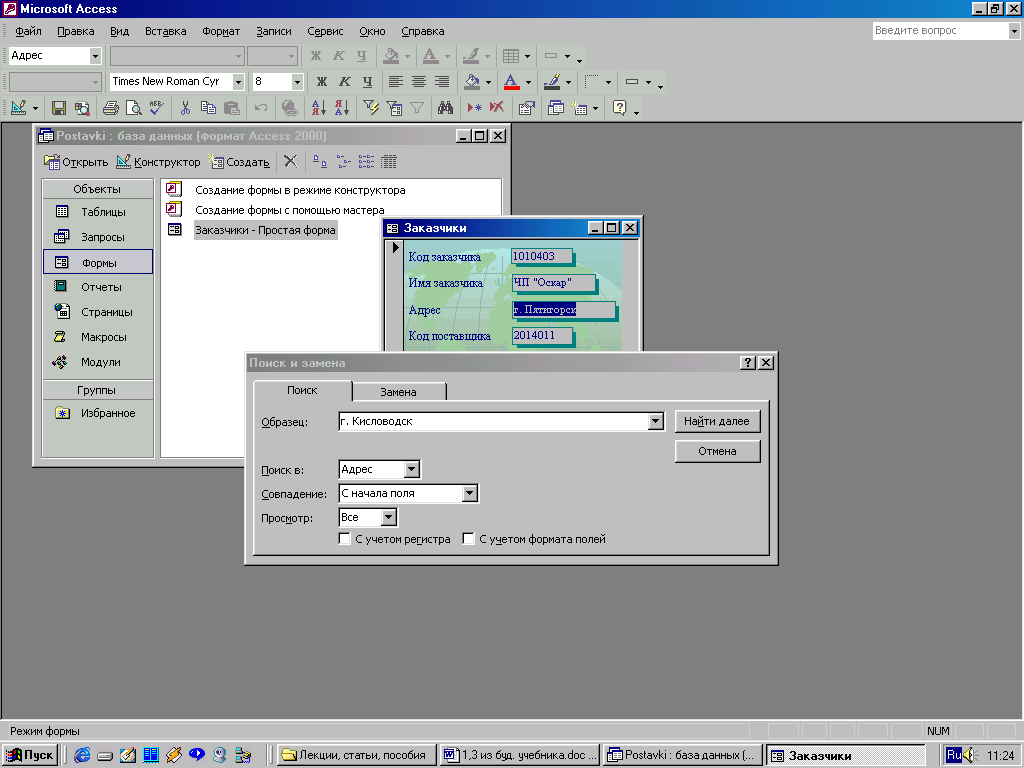Click the volume speaker icon in the tray
The width and height of the screenshot is (1024, 768).
tap(968, 755)
